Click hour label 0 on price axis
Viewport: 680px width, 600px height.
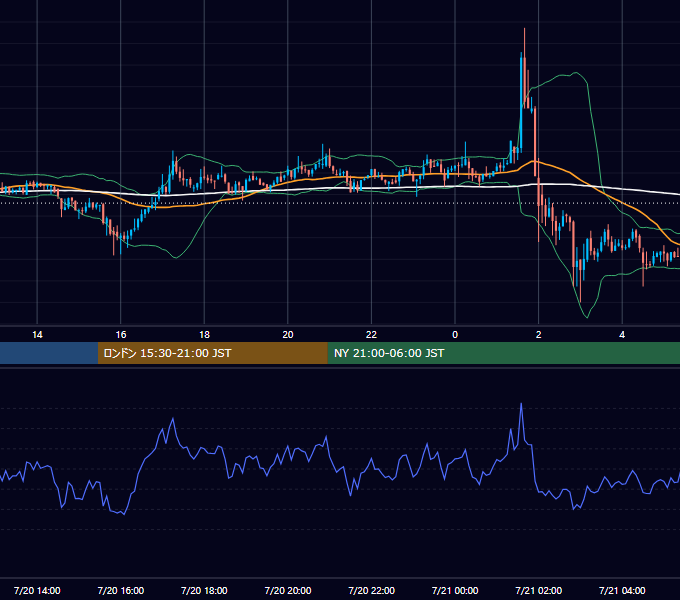tap(455, 335)
